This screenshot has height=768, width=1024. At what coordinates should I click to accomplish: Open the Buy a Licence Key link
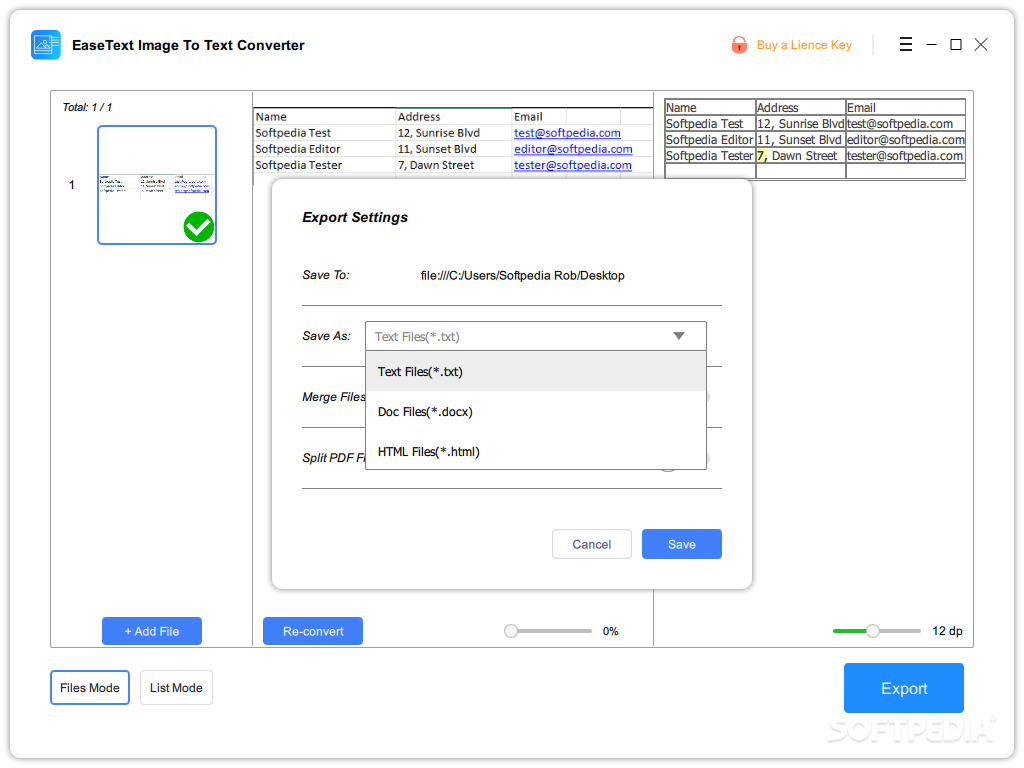point(804,45)
